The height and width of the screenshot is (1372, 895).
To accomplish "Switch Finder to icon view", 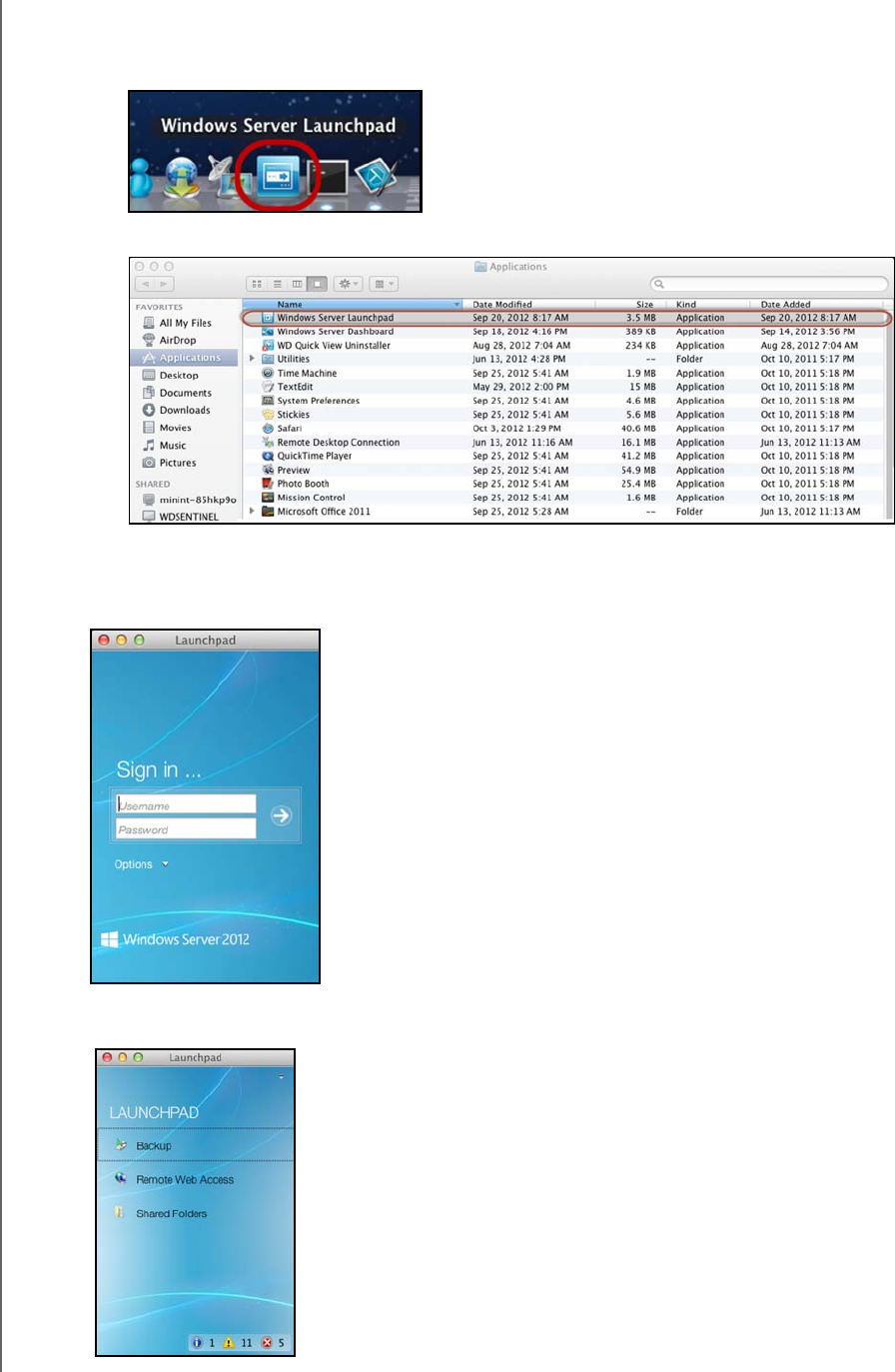I will [257, 285].
